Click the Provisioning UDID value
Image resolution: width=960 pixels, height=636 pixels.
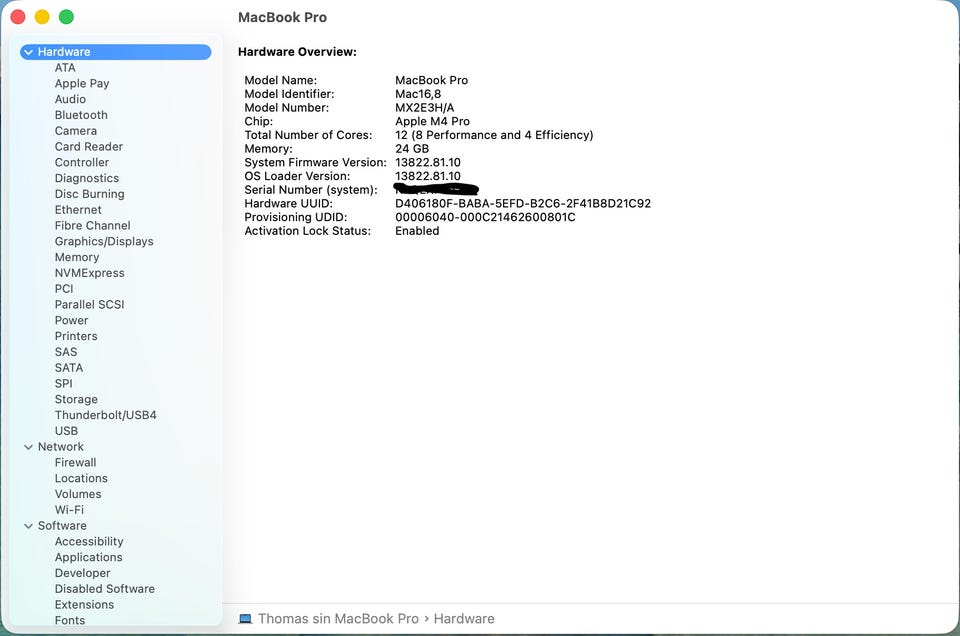(485, 218)
